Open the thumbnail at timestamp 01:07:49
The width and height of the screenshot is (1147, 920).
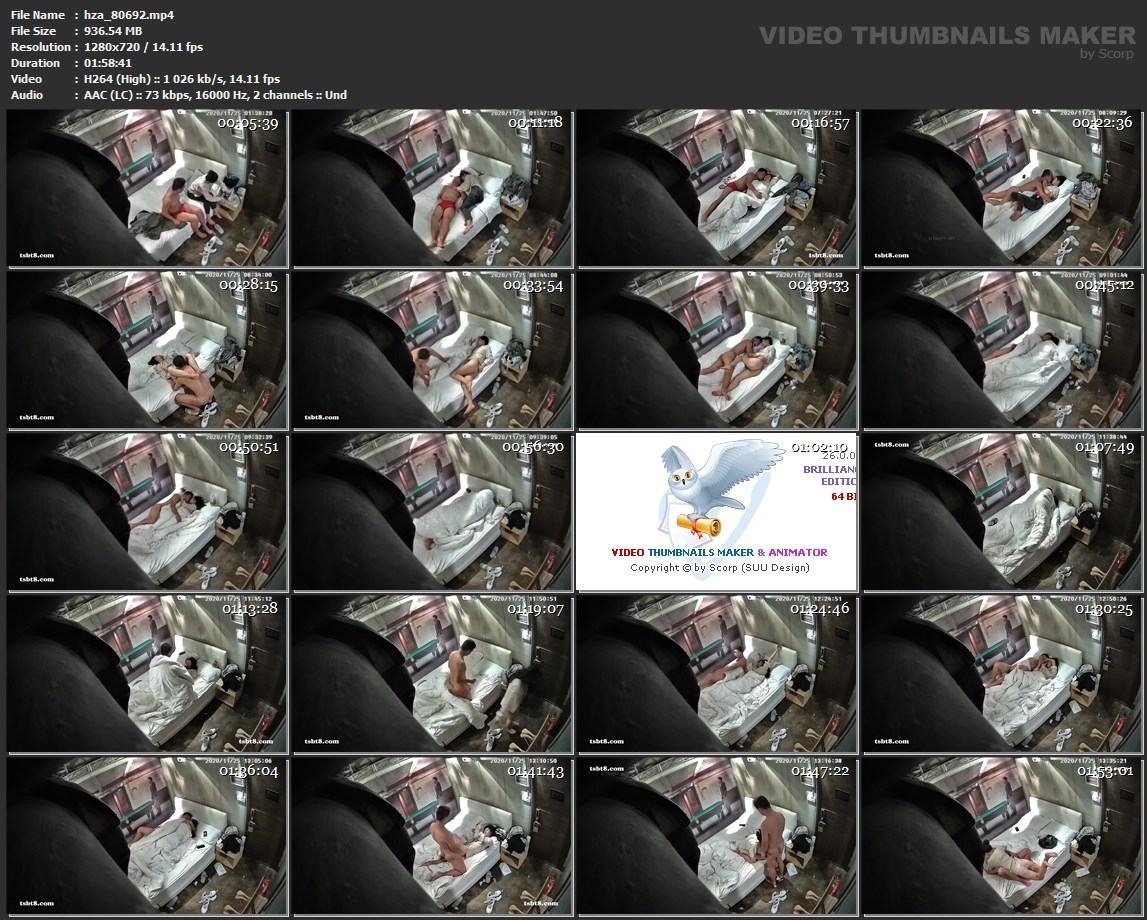(1003, 512)
